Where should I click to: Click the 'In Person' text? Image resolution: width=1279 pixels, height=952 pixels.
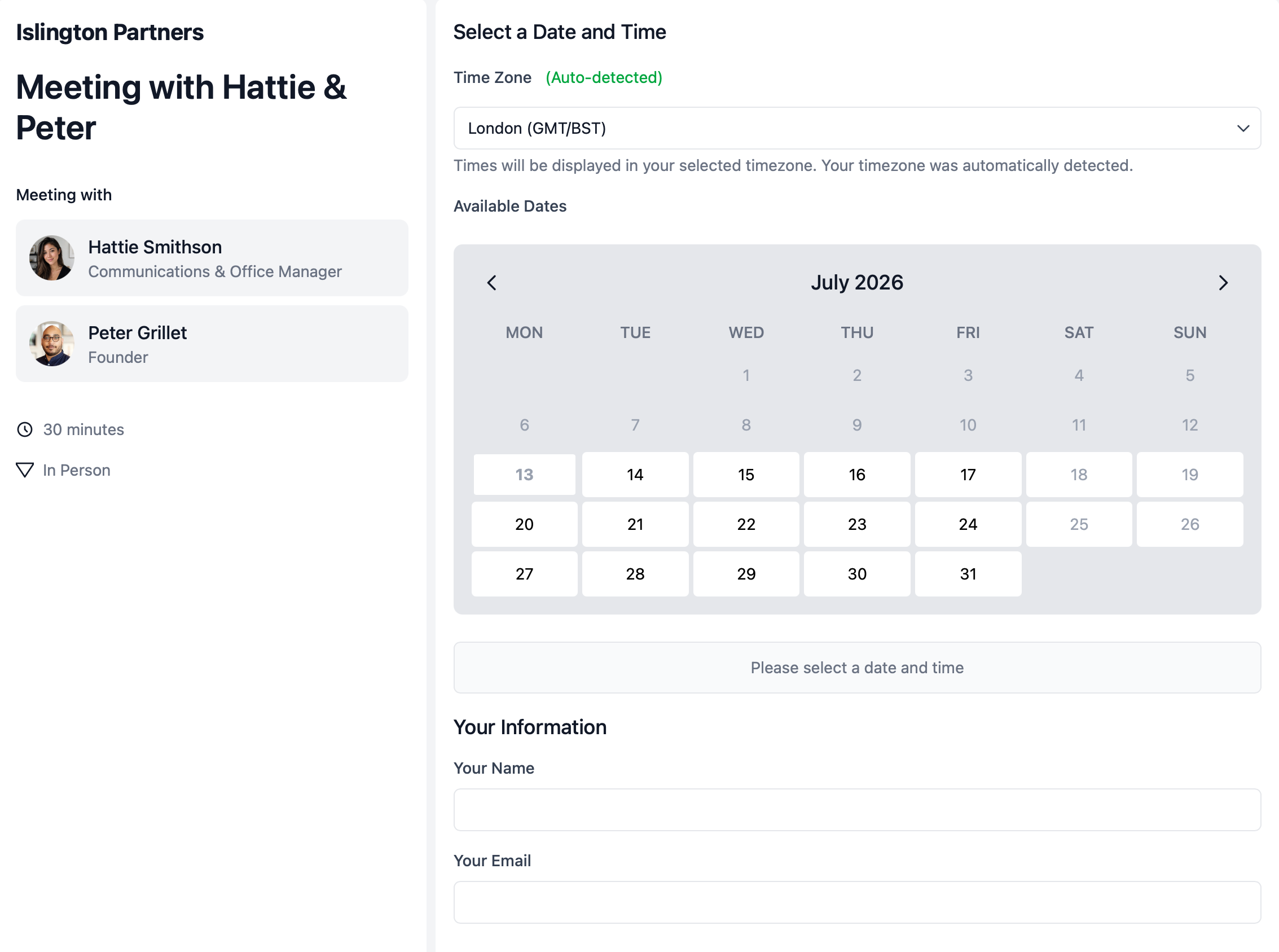coord(77,470)
